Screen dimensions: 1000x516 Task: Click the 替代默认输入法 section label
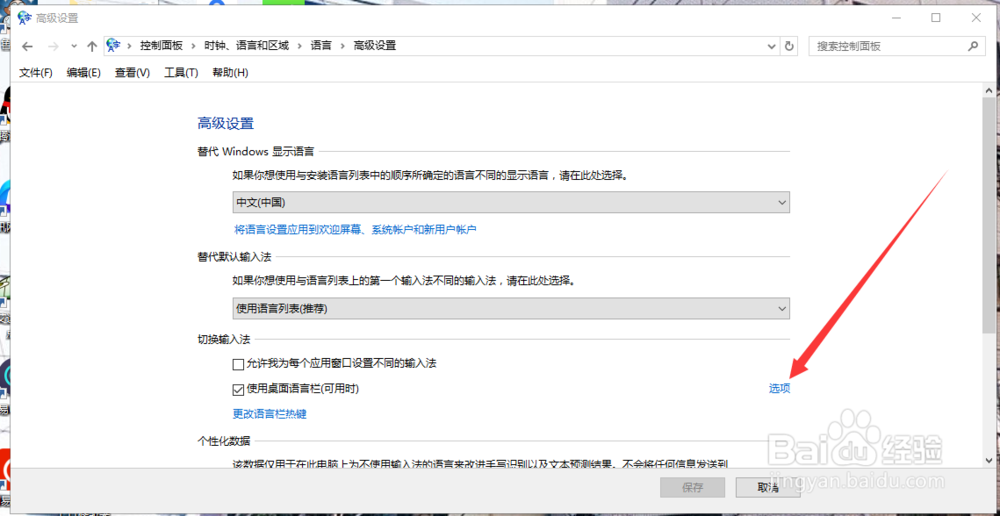click(235, 257)
